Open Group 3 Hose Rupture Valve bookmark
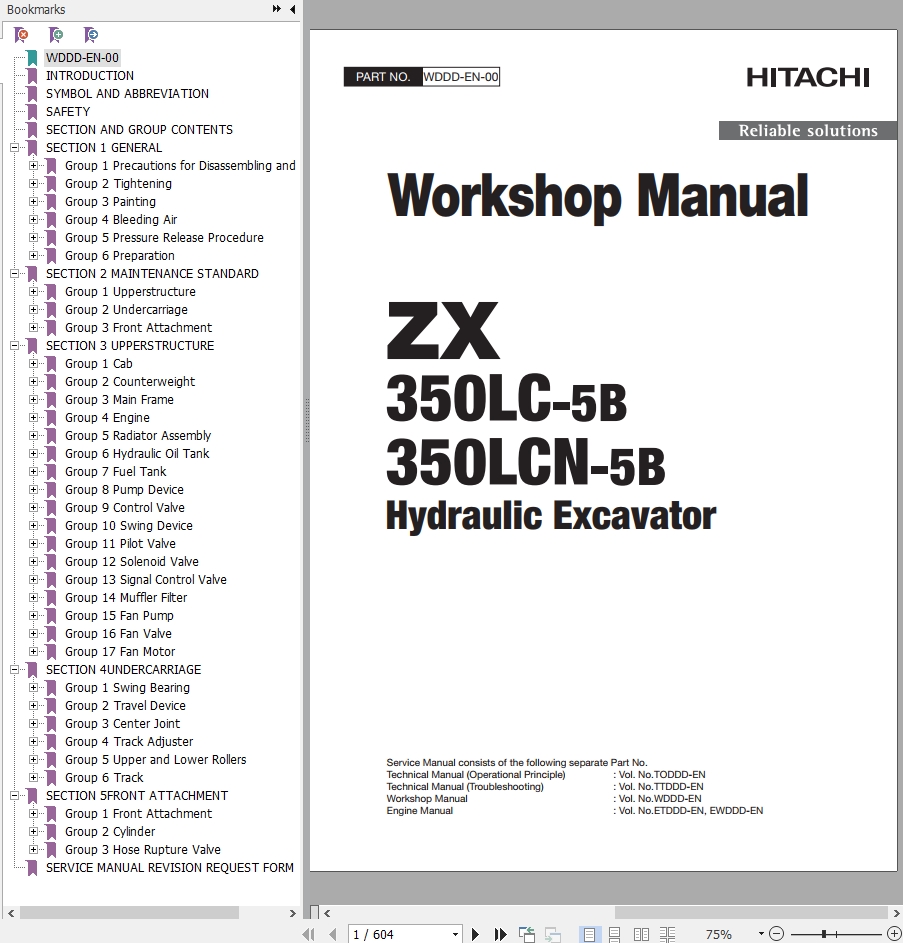 pyautogui.click(x=143, y=850)
